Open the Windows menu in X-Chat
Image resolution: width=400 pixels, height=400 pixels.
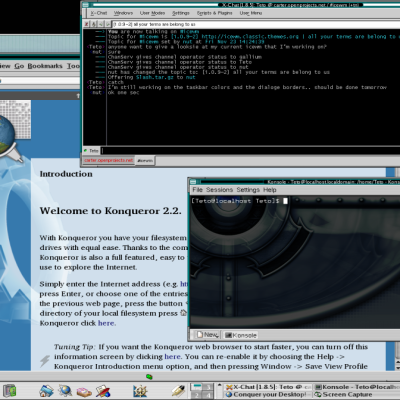tap(123, 13)
